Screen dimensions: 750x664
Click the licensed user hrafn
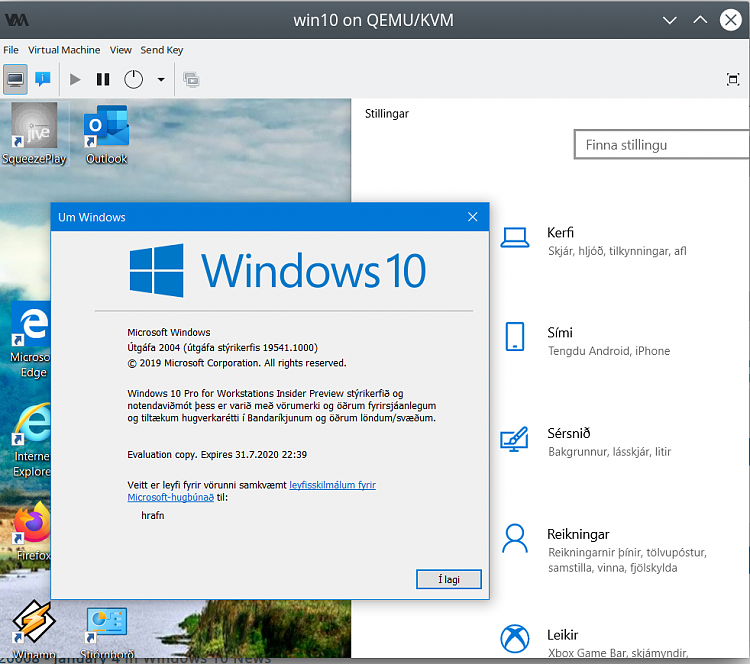click(153, 516)
